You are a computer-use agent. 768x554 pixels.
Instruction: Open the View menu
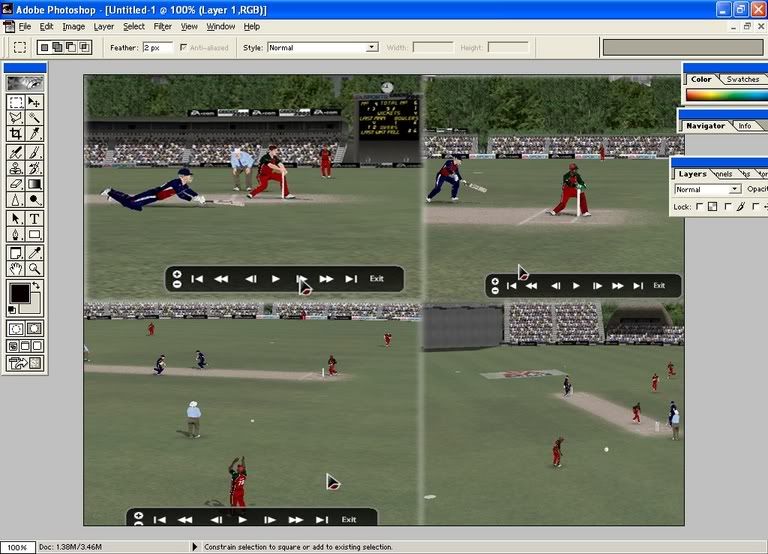click(189, 26)
